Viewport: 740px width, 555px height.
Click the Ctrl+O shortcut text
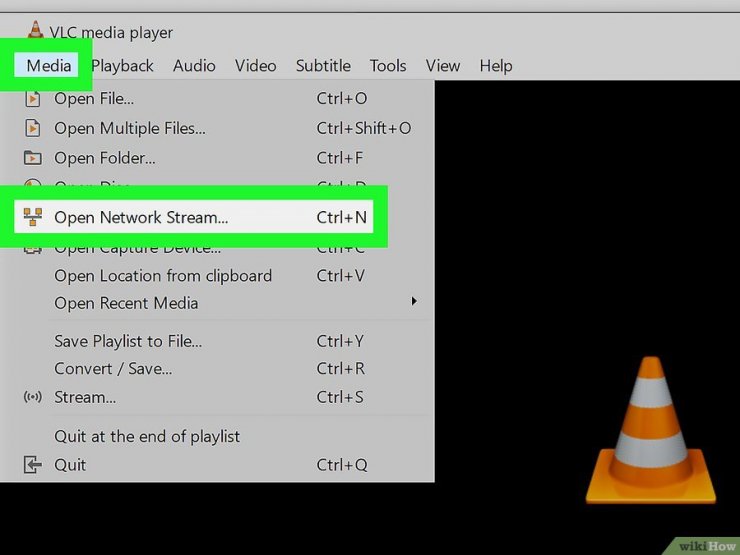pyautogui.click(x=342, y=99)
